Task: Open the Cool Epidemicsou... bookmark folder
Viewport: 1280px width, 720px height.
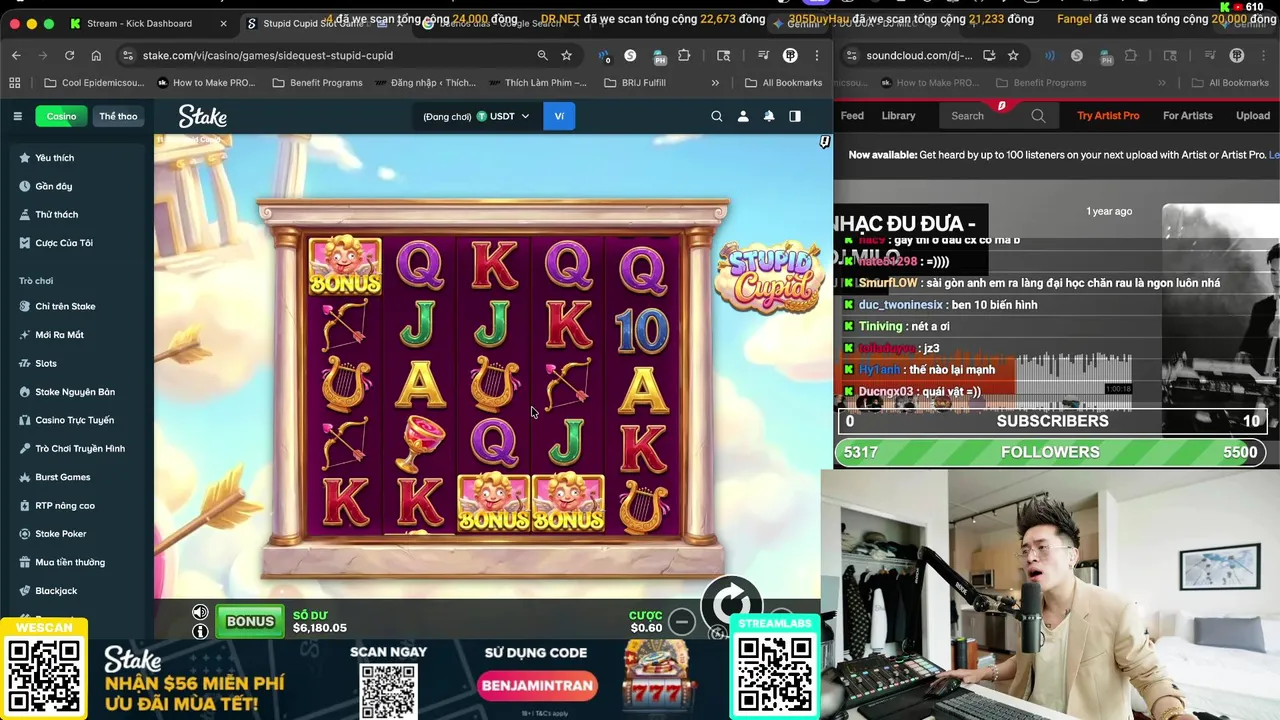Action: pos(95,83)
